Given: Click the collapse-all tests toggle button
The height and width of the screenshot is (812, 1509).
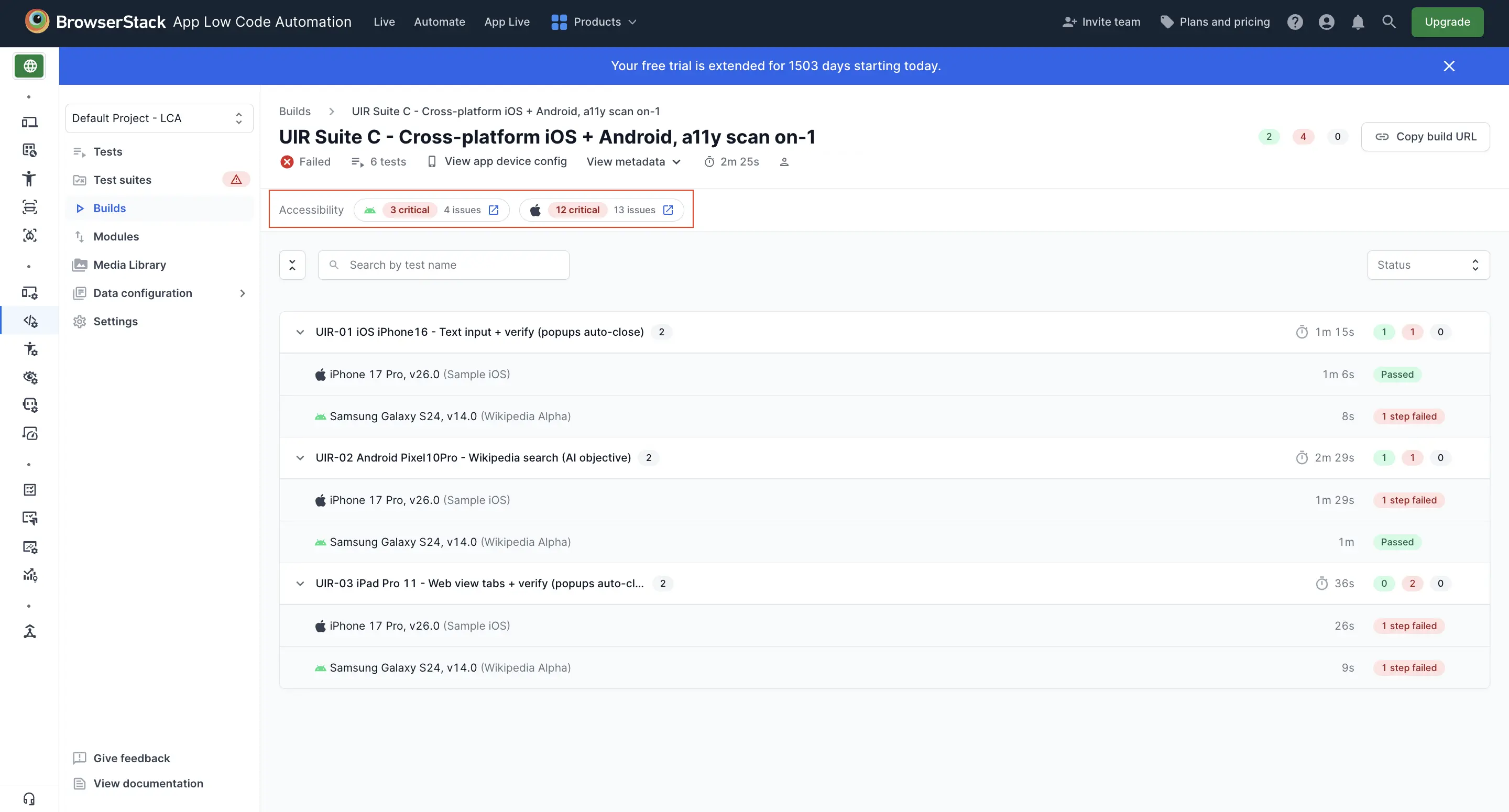Looking at the screenshot, I should point(292,265).
